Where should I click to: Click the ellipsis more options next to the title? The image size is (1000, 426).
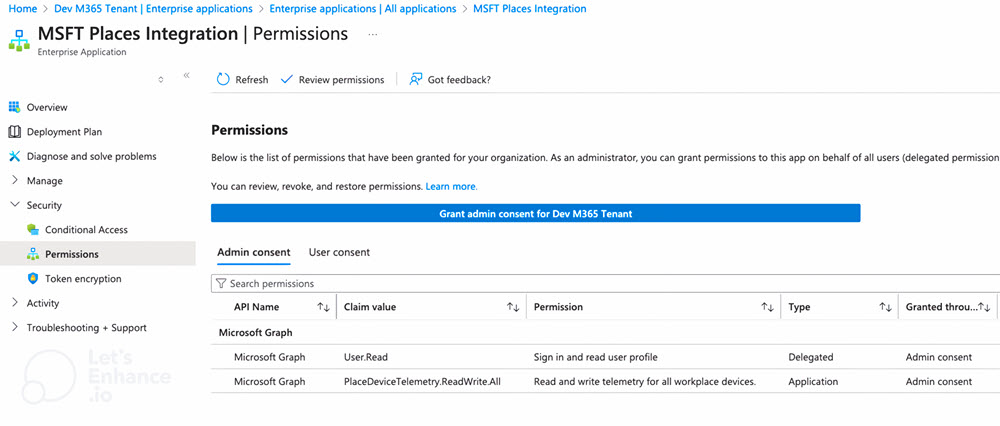(373, 34)
